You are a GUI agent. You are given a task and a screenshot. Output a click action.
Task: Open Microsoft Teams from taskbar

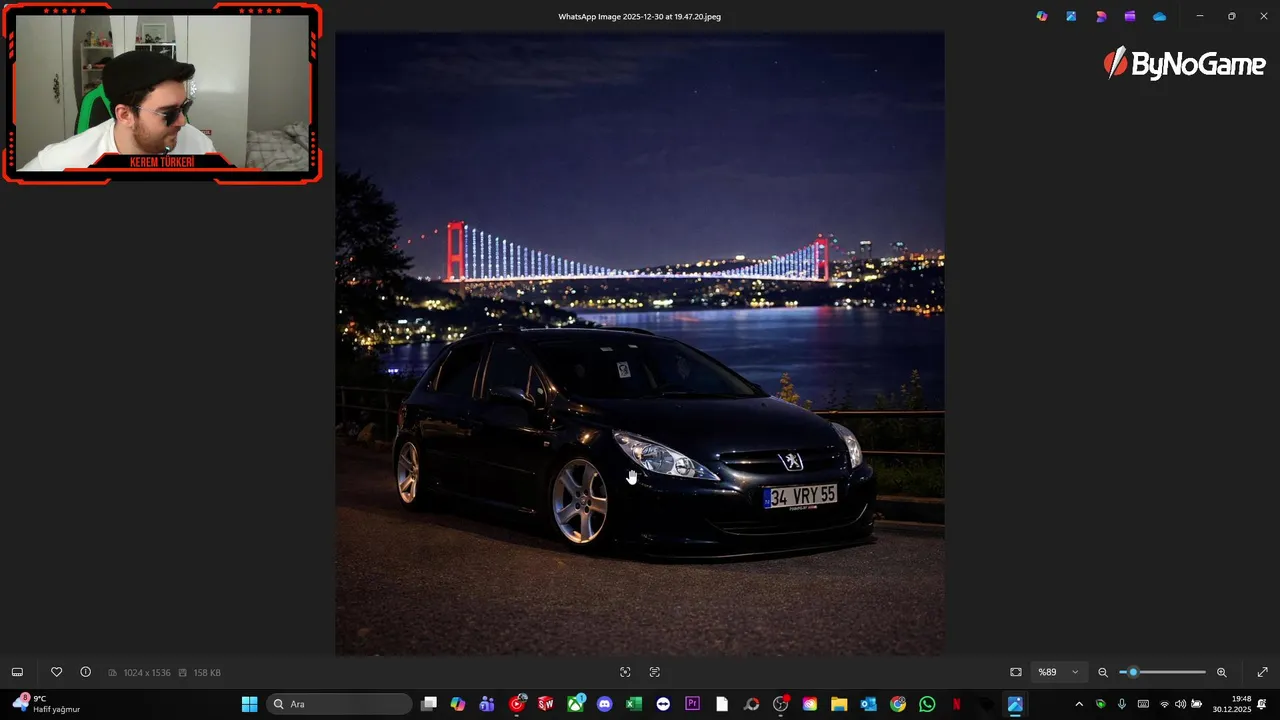487,704
